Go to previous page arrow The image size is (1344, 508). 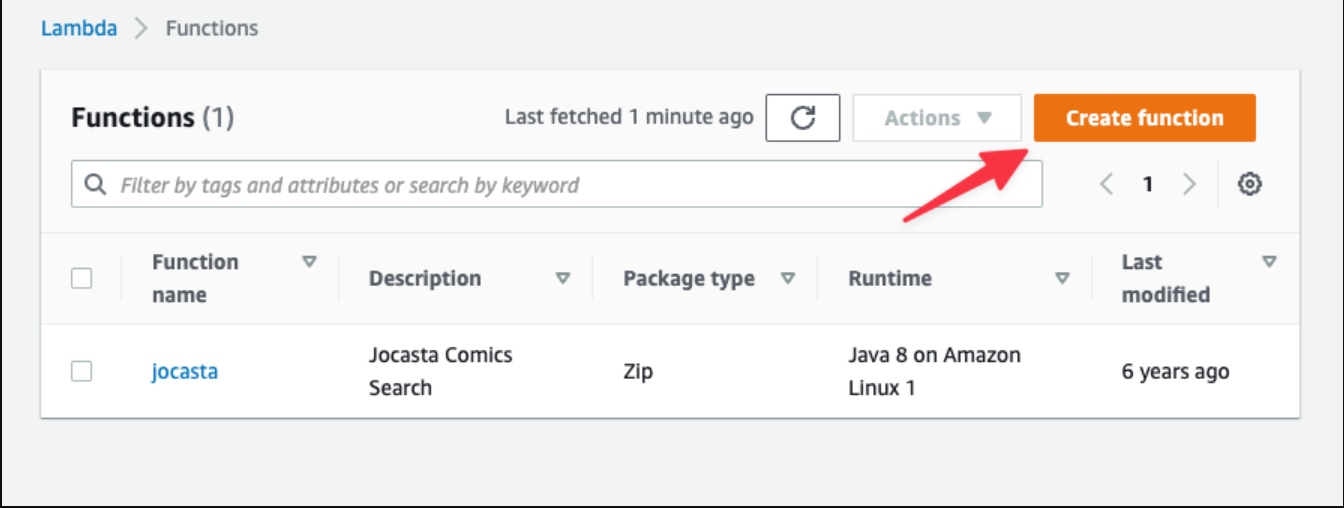tap(1107, 184)
